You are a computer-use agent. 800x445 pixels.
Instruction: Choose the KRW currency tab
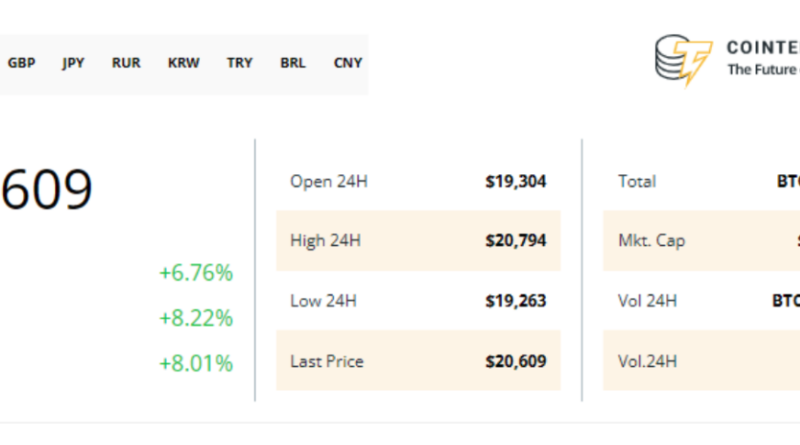pos(183,62)
